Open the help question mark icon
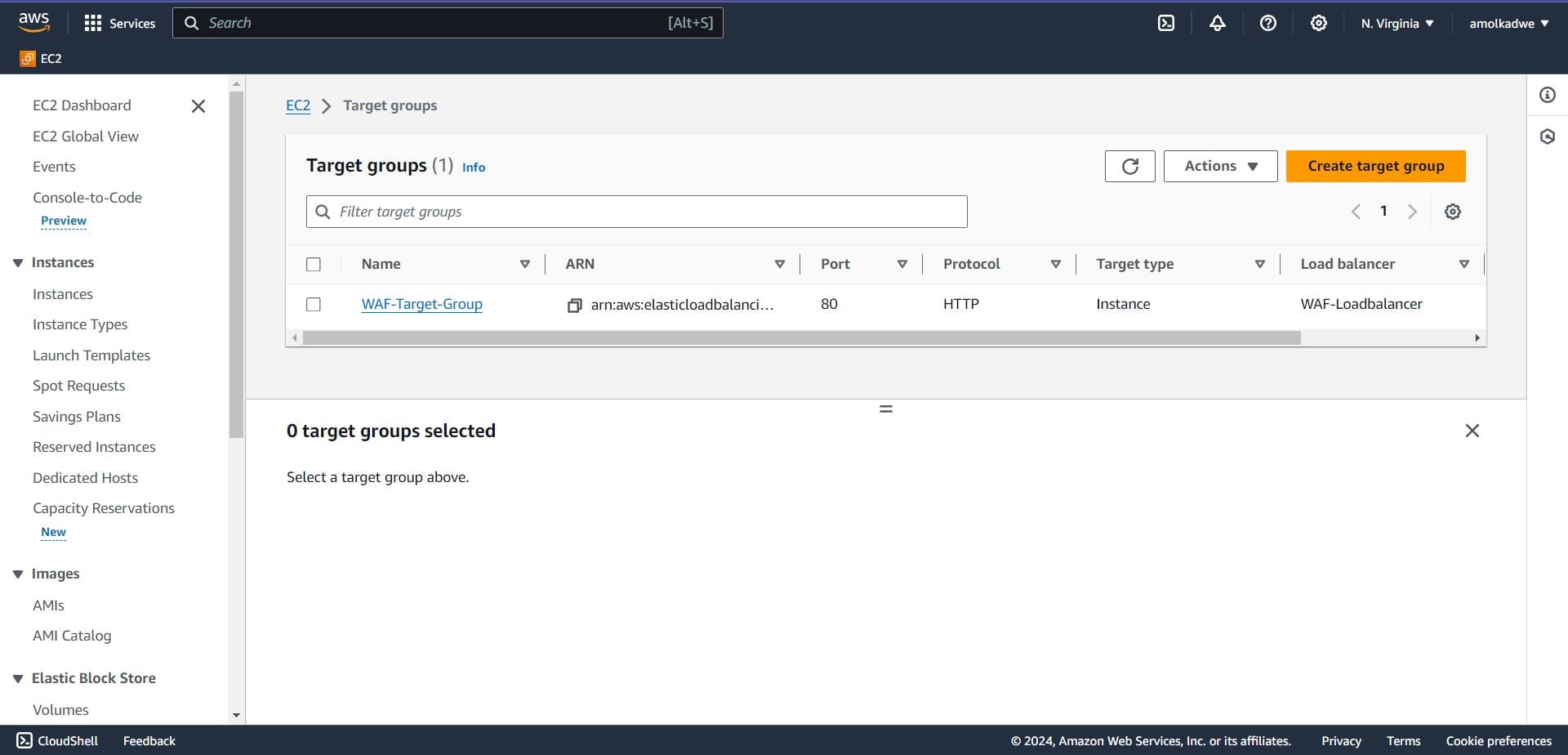Image resolution: width=1568 pixels, height=755 pixels. tap(1267, 23)
